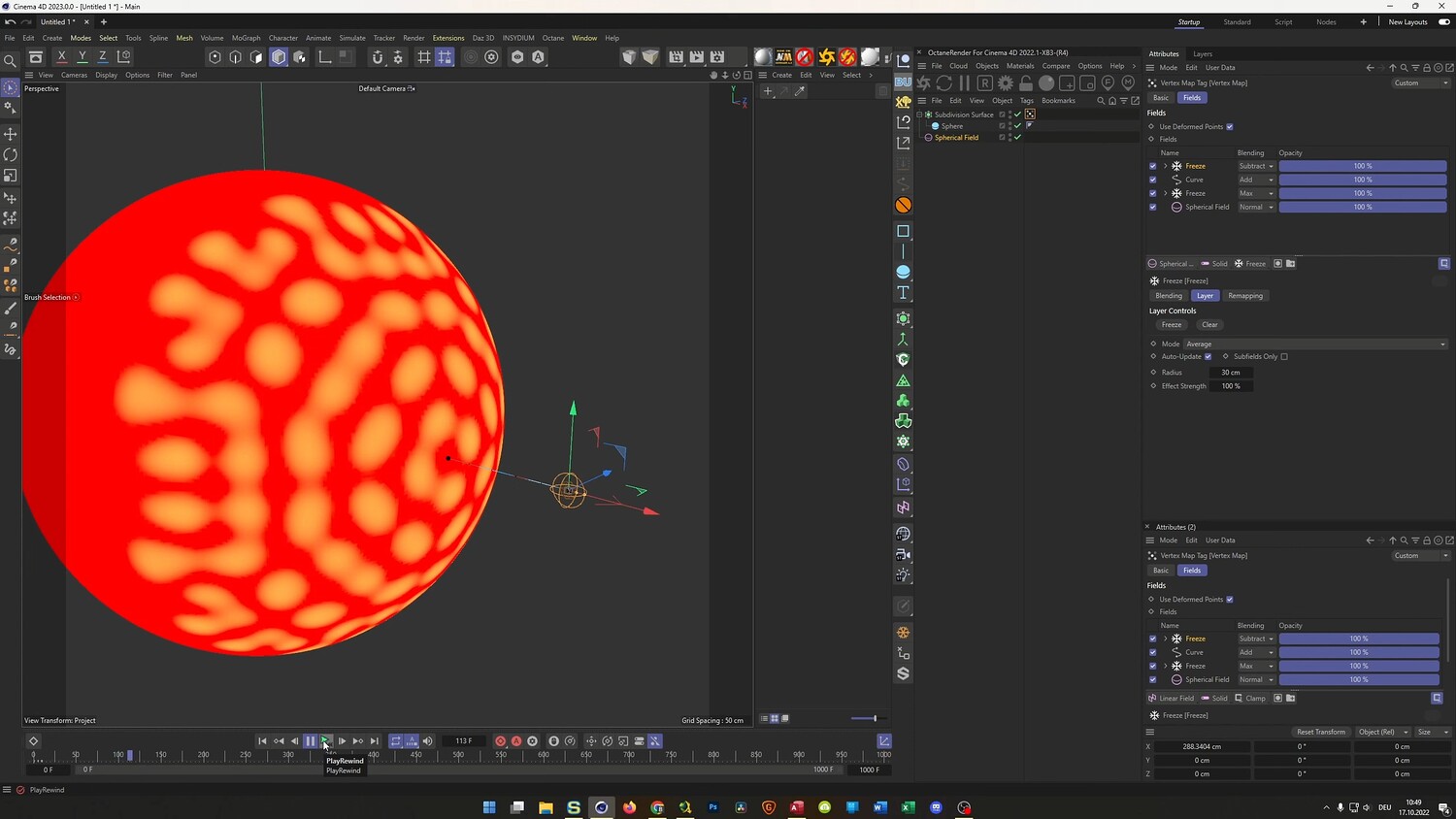The height and width of the screenshot is (819, 1456).
Task: Open File Explorer from the taskbar
Action: [546, 807]
